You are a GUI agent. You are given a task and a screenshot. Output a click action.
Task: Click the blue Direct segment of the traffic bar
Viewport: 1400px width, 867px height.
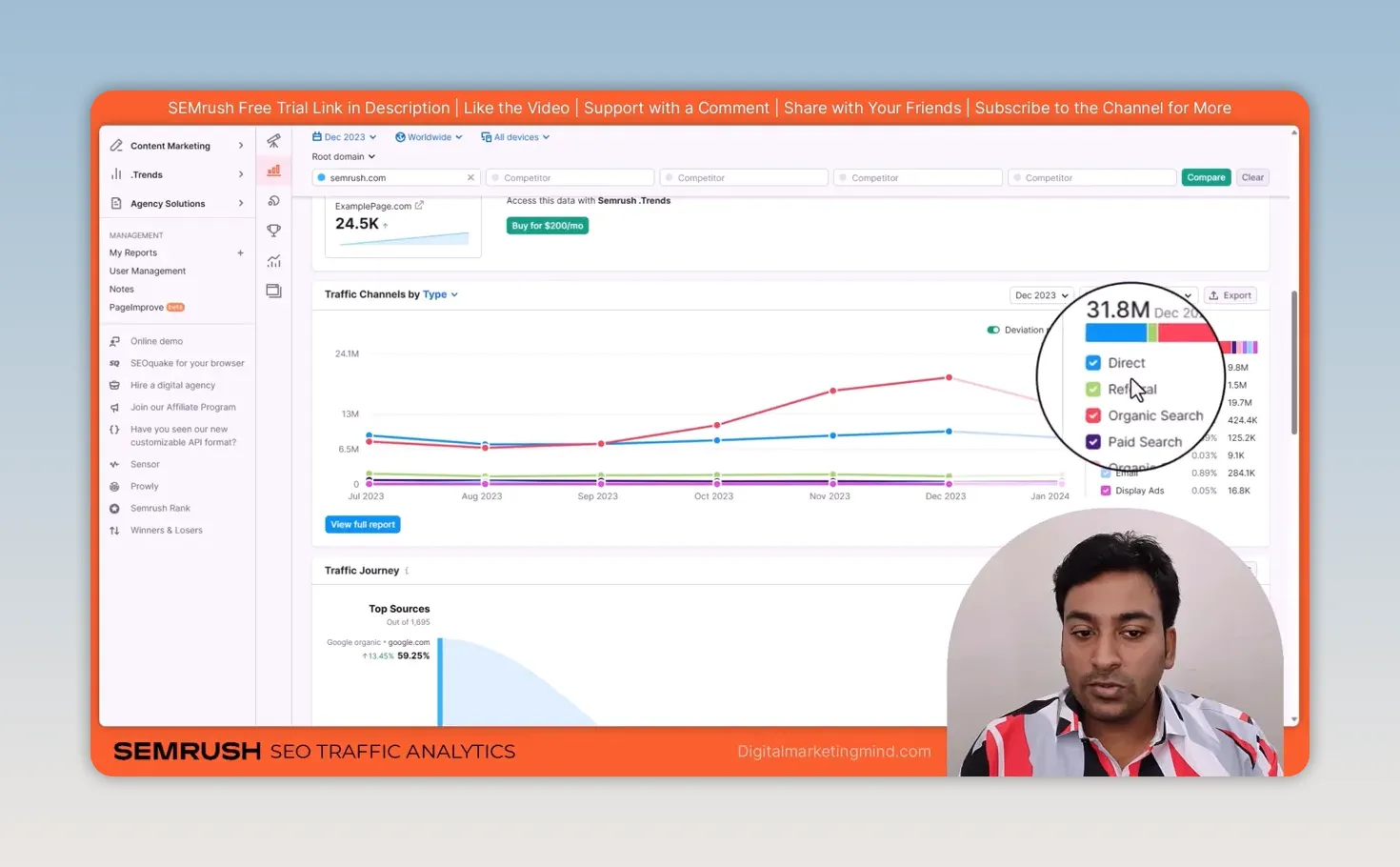pos(1116,333)
